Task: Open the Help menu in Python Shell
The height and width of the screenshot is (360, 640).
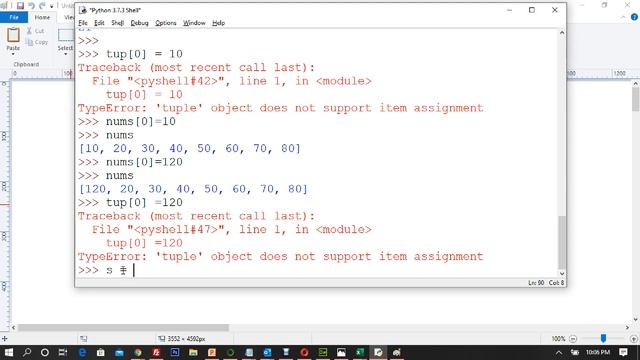Action: (x=218, y=23)
